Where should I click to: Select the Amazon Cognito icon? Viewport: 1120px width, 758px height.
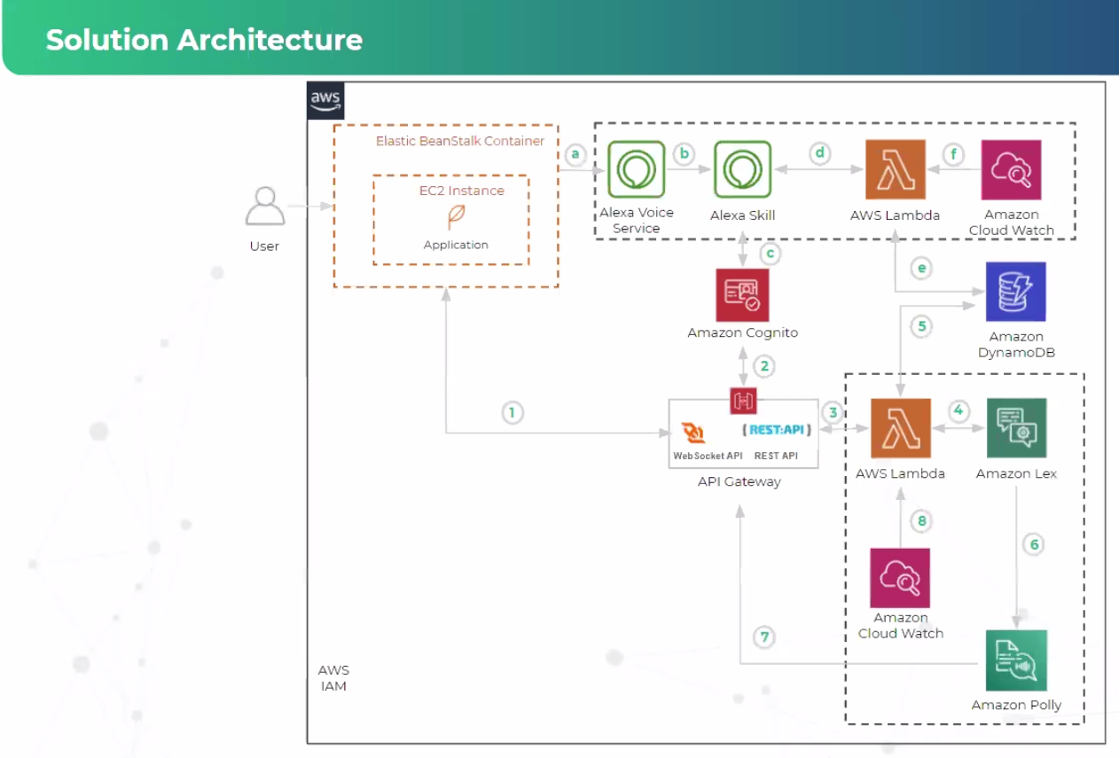tap(743, 294)
